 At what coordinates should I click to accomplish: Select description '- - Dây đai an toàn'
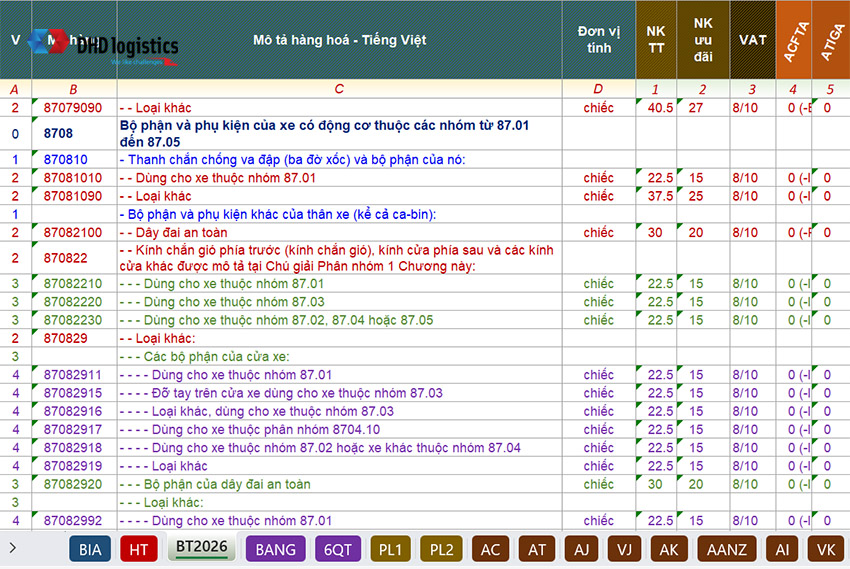[x=339, y=232]
